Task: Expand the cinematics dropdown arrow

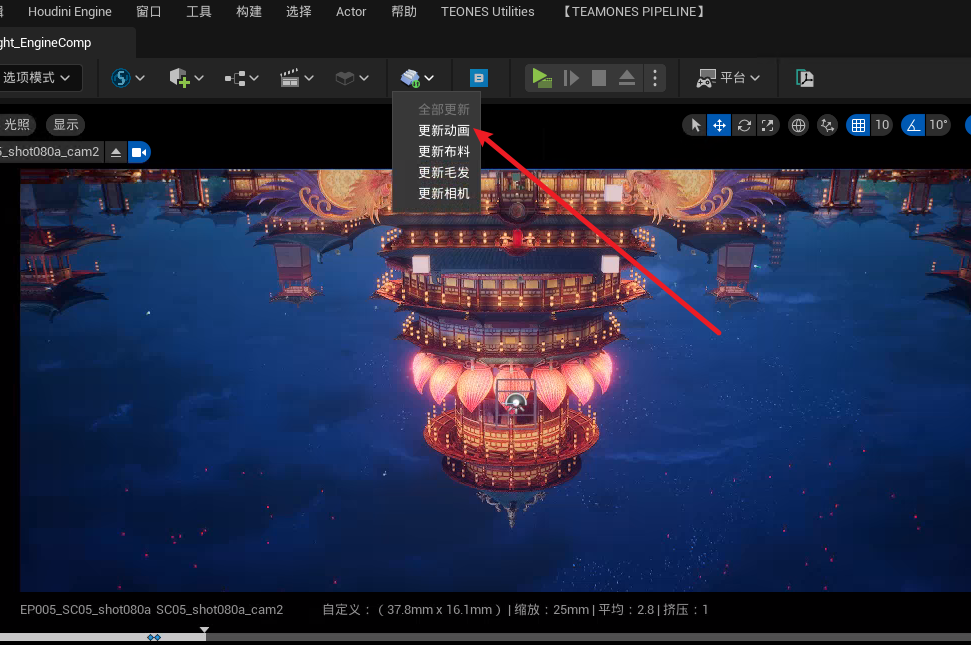Action: click(x=309, y=78)
